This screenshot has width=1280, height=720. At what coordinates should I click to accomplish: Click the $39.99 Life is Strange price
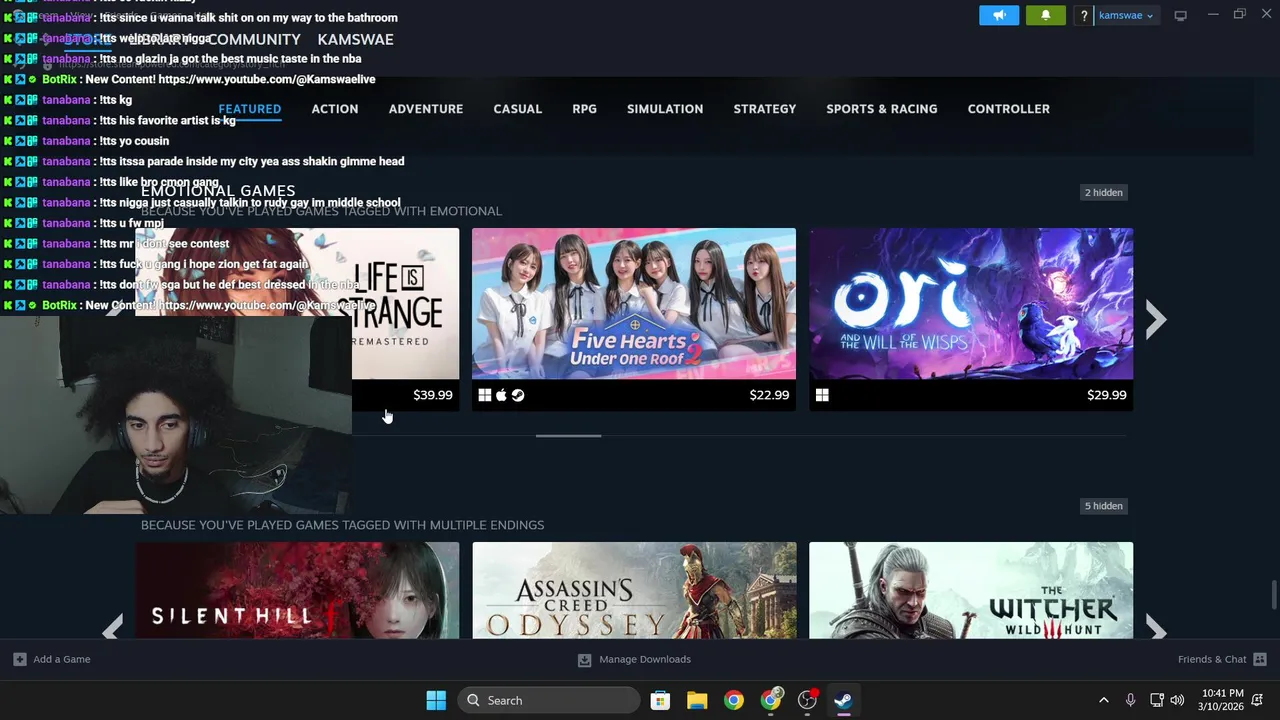[433, 395]
